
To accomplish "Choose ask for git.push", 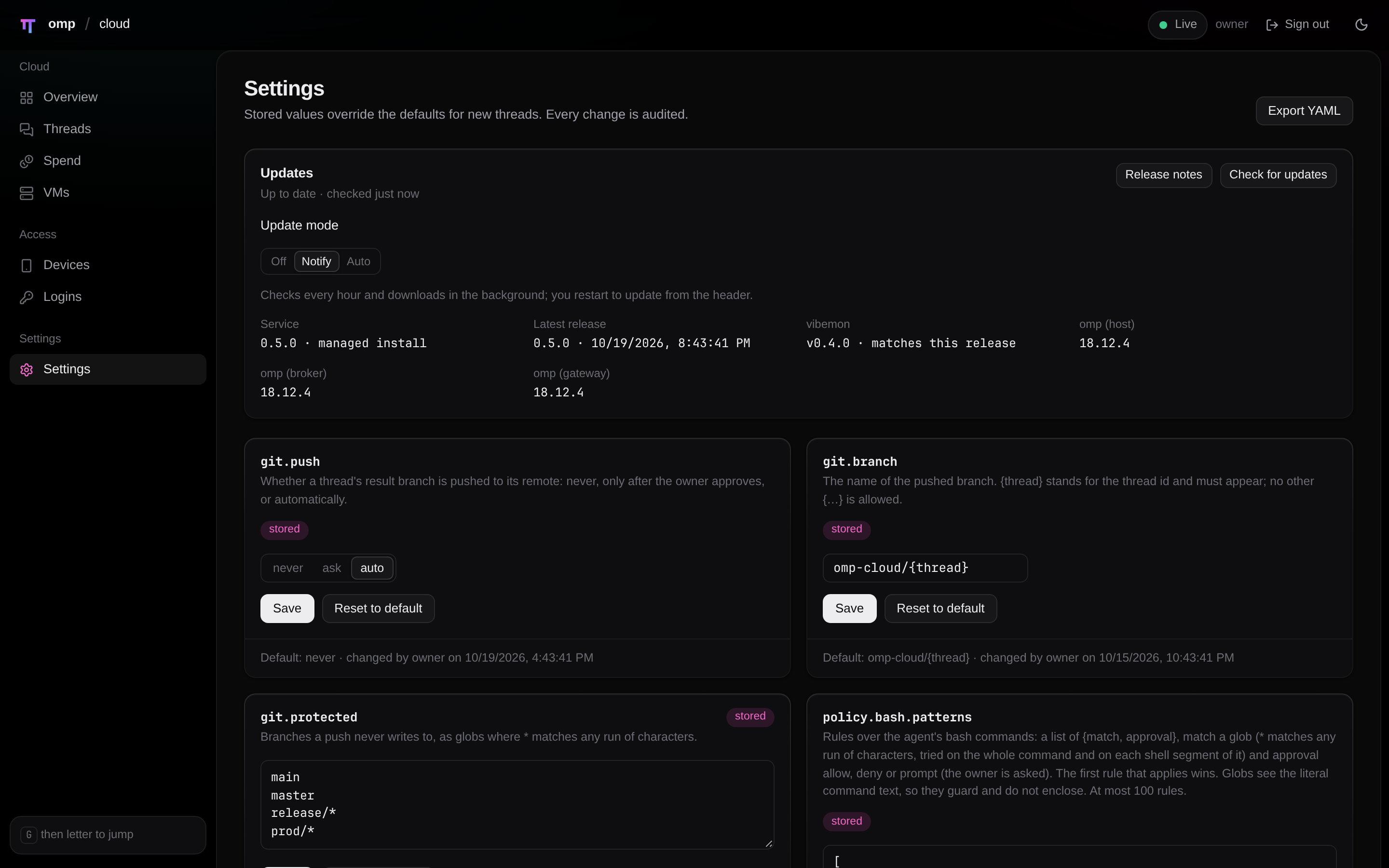I will pyautogui.click(x=331, y=568).
